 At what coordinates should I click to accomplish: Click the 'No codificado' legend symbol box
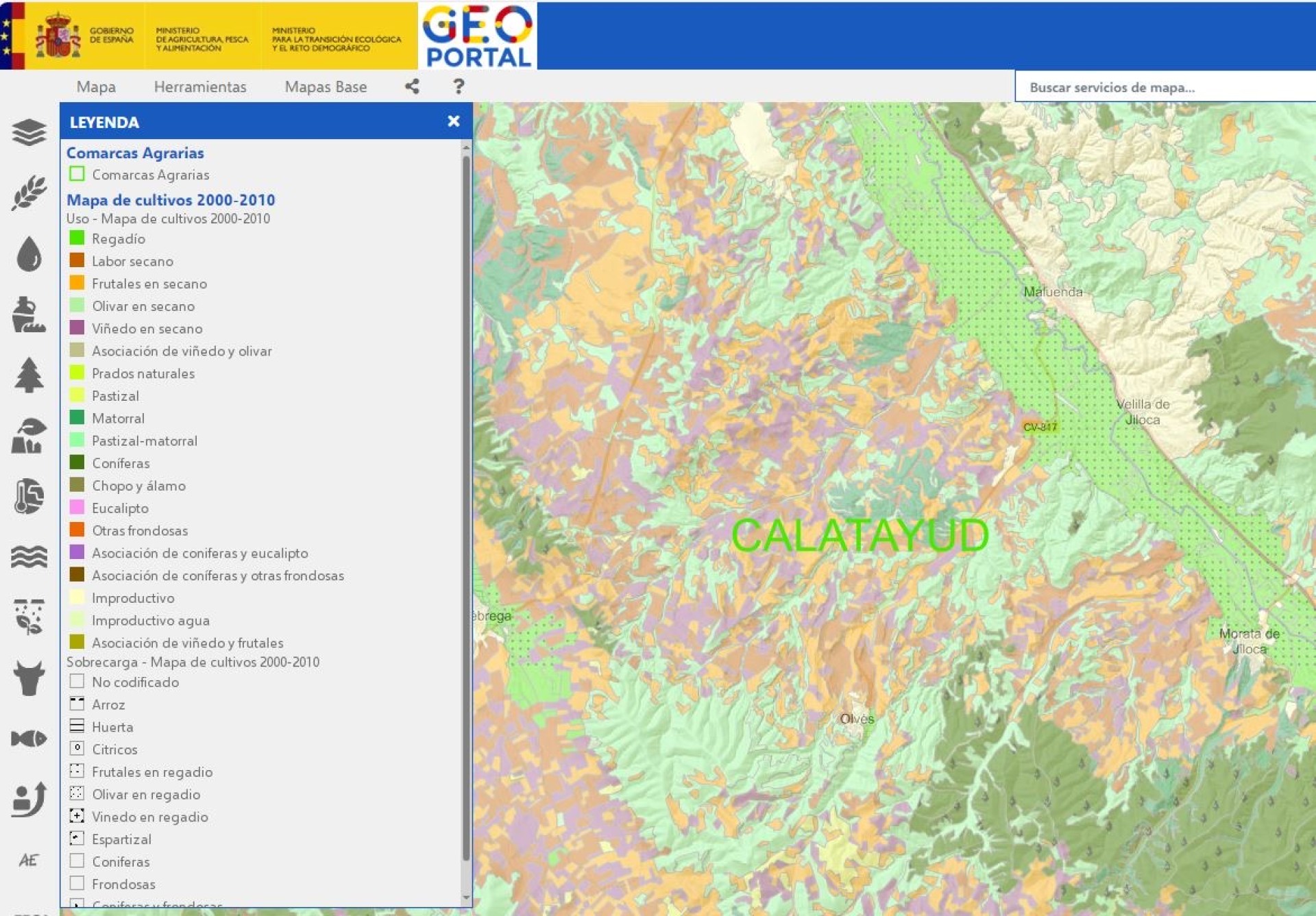[77, 681]
